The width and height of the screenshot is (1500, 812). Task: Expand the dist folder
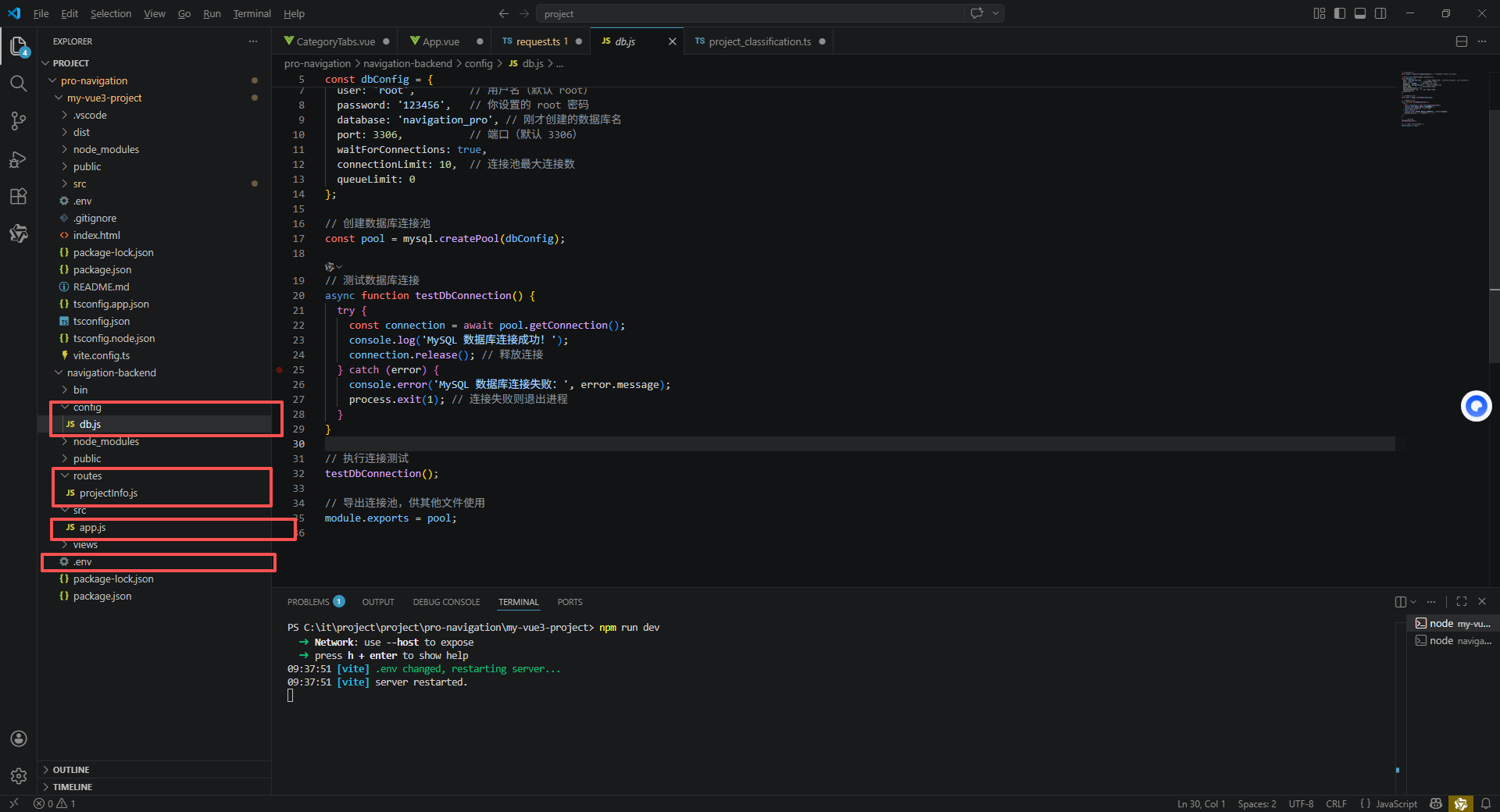[x=81, y=132]
